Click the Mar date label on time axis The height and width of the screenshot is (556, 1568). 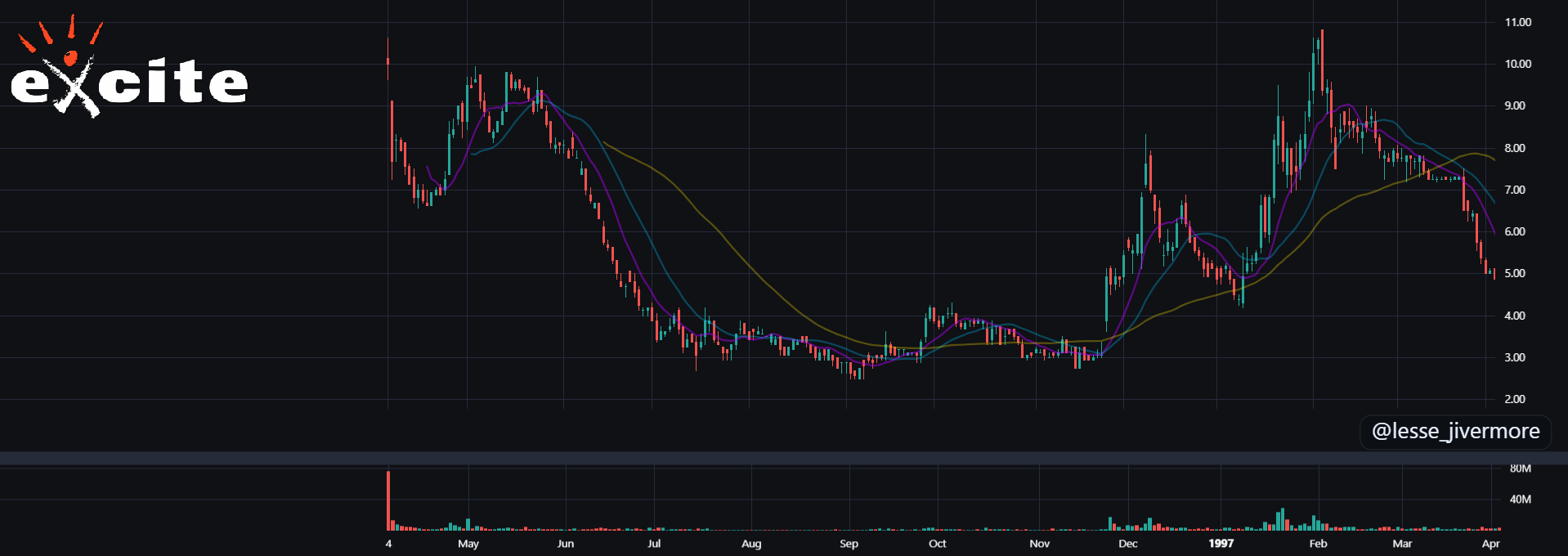pos(1403,544)
